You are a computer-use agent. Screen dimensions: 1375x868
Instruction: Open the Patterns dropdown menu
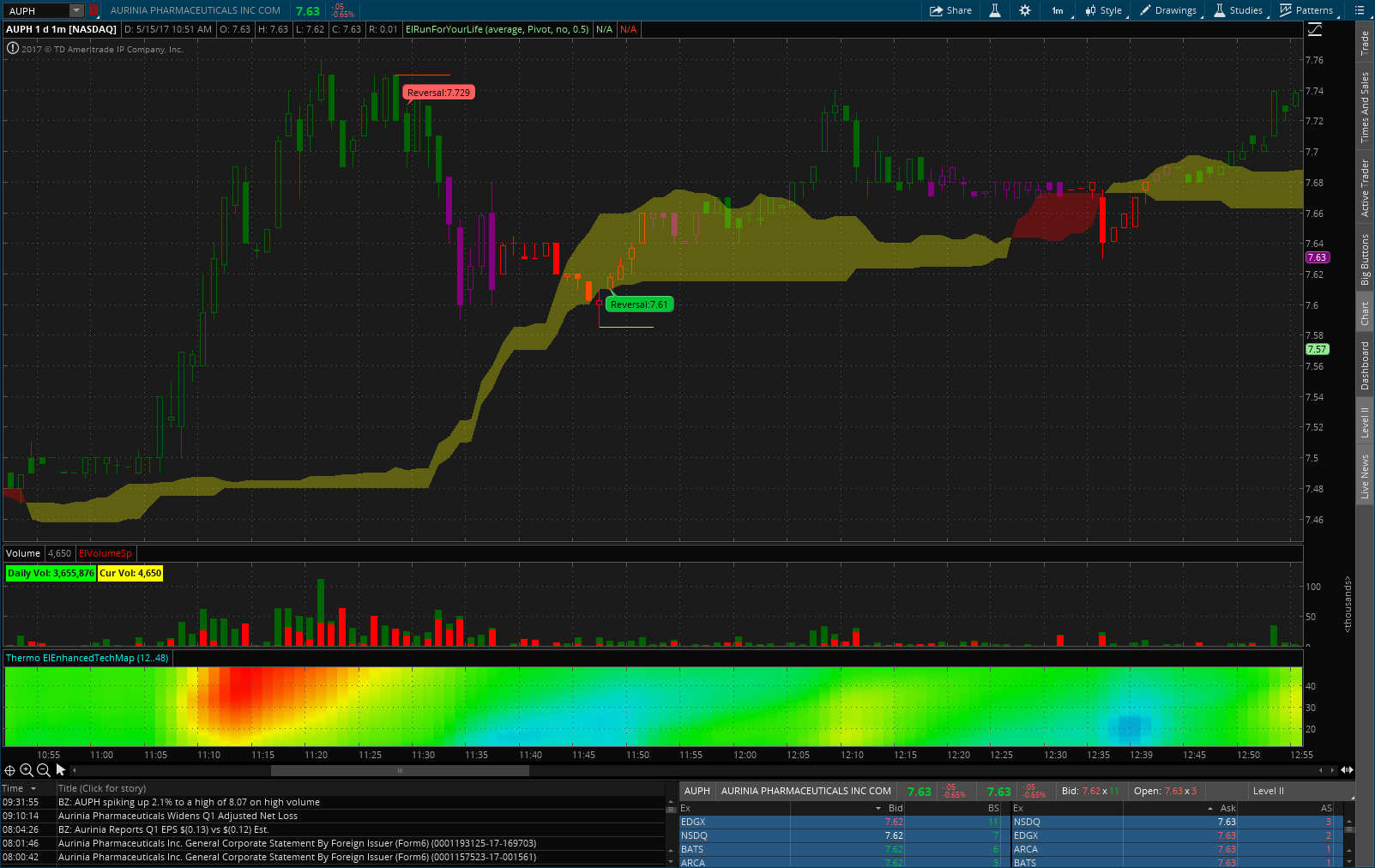pyautogui.click(x=1306, y=10)
